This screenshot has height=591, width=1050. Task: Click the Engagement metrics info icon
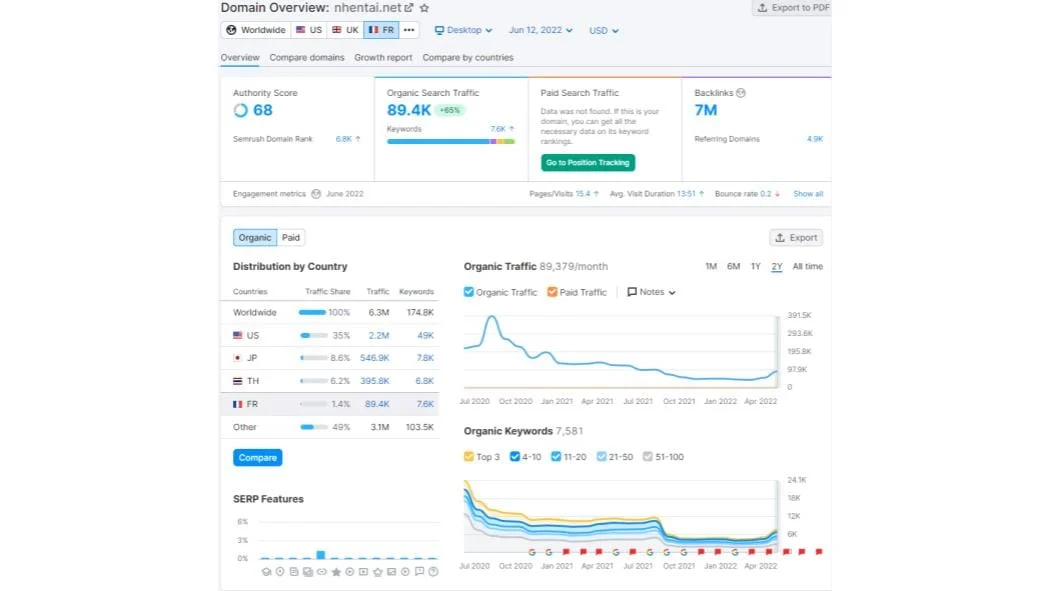(x=316, y=194)
